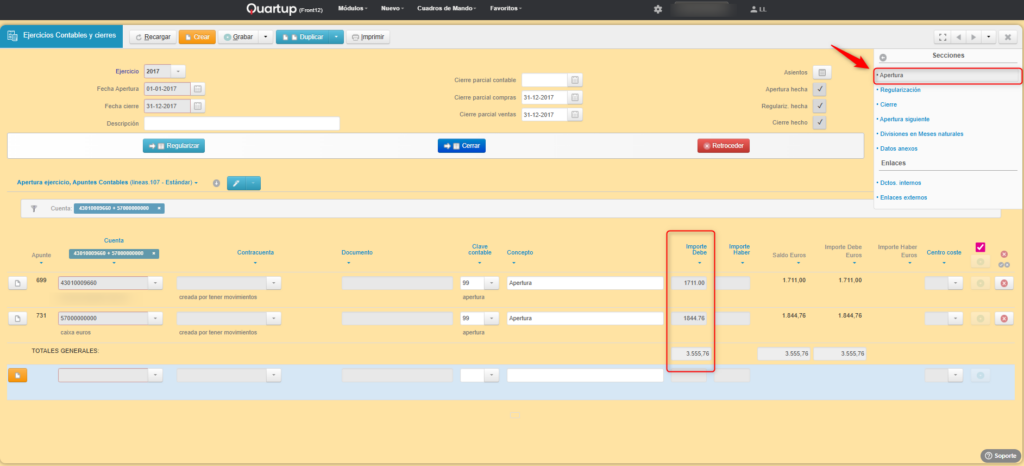
Task: Click the Imprimir print button
Action: (x=369, y=37)
